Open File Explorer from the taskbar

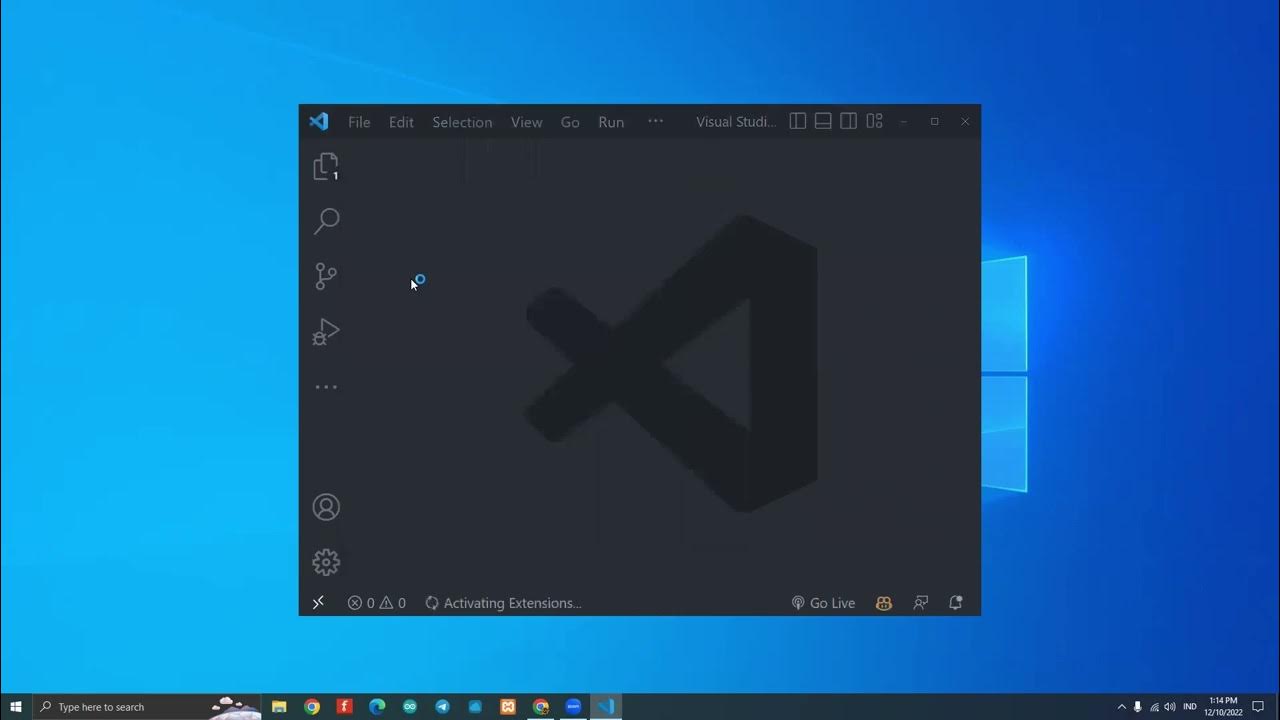(x=279, y=707)
